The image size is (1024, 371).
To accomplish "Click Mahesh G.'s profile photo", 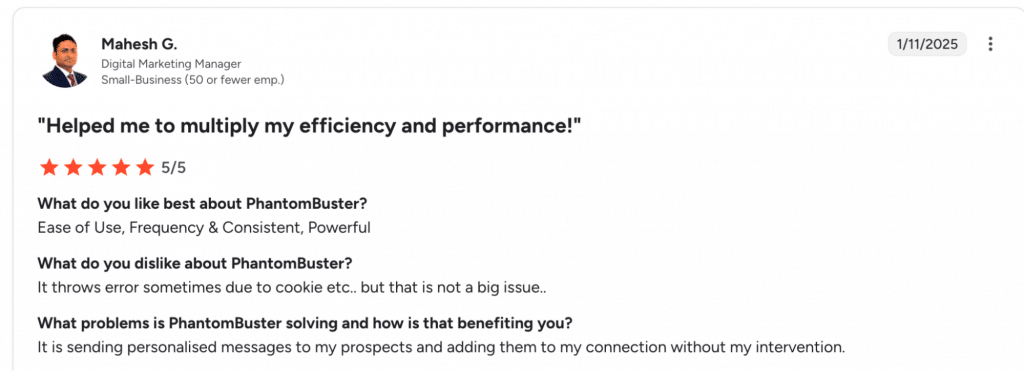I will [x=65, y=60].
